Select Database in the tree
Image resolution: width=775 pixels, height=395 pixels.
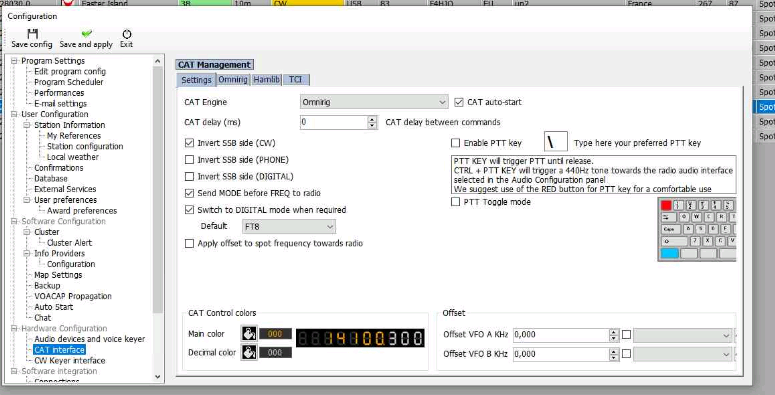(x=51, y=178)
